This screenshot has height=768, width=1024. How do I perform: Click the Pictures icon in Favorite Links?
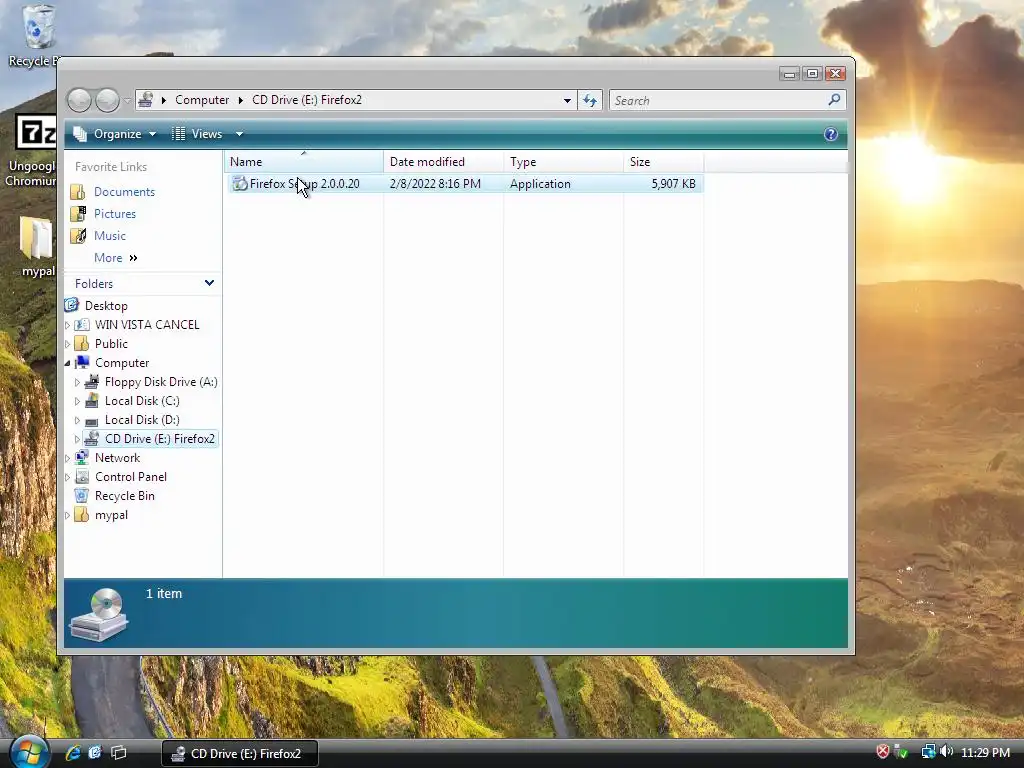(x=78, y=214)
